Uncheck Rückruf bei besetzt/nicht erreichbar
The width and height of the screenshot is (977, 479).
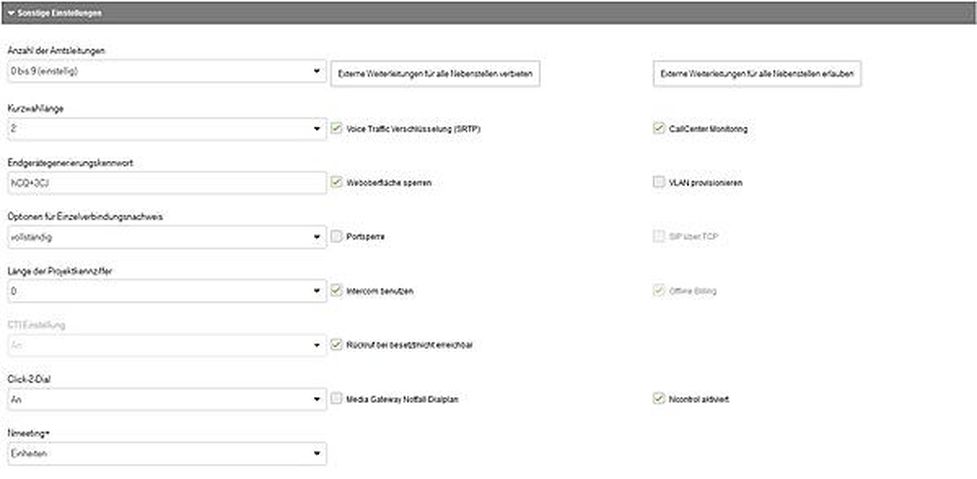[336, 344]
